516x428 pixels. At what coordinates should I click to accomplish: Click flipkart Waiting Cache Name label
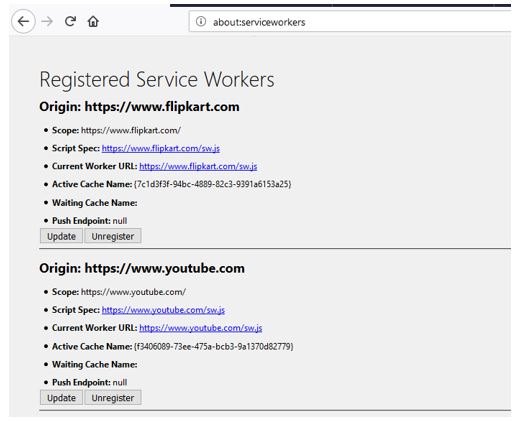[x=94, y=203]
